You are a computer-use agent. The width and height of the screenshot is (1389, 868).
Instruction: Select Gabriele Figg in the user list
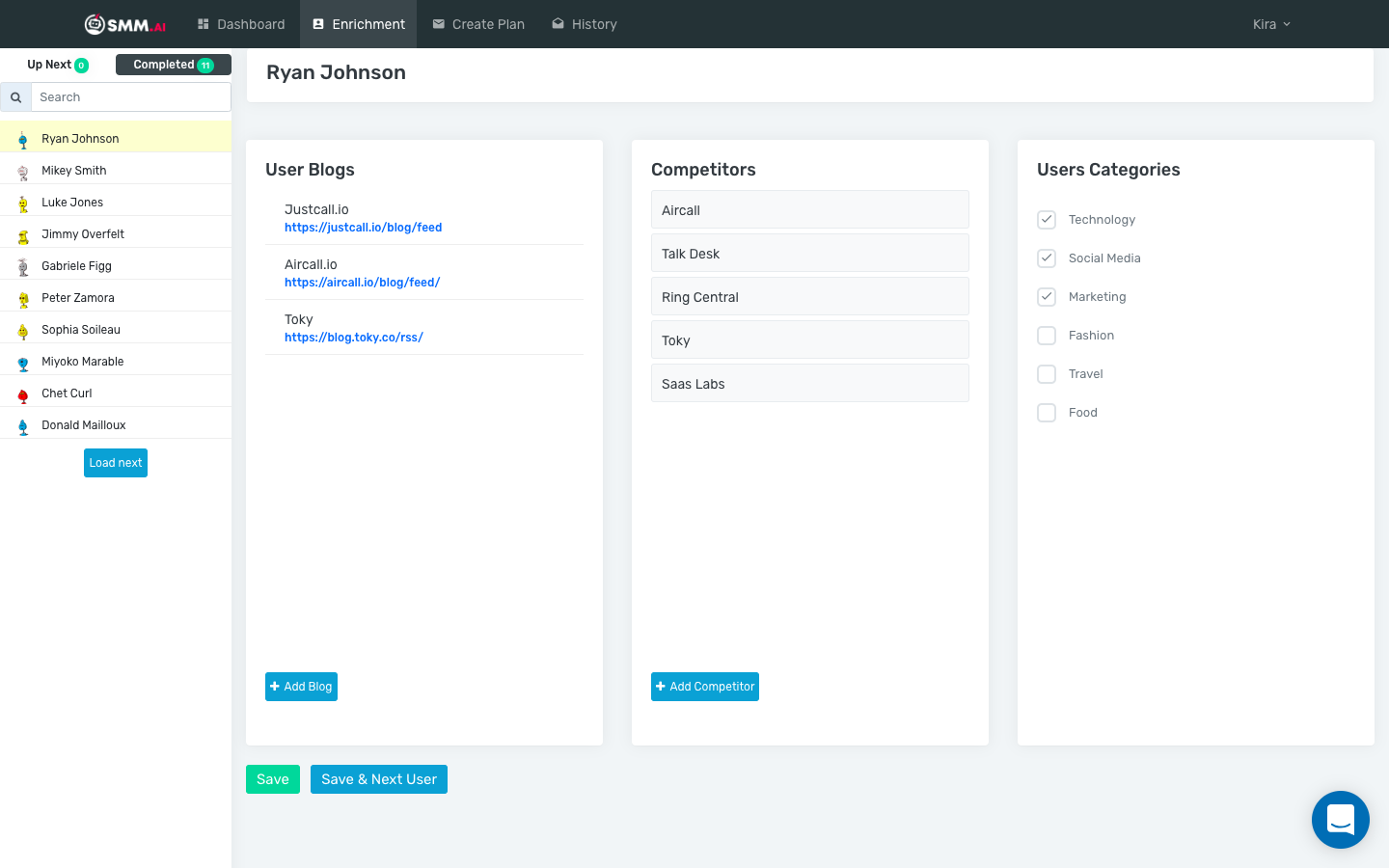(x=116, y=266)
